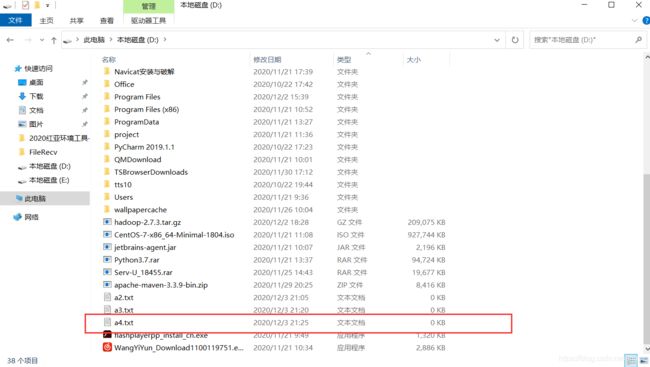Viewport: 650px width, 367px height.
Task: Select the CentOS-7-x86_64-Minimal-1804.iso file icon
Action: click(107, 234)
